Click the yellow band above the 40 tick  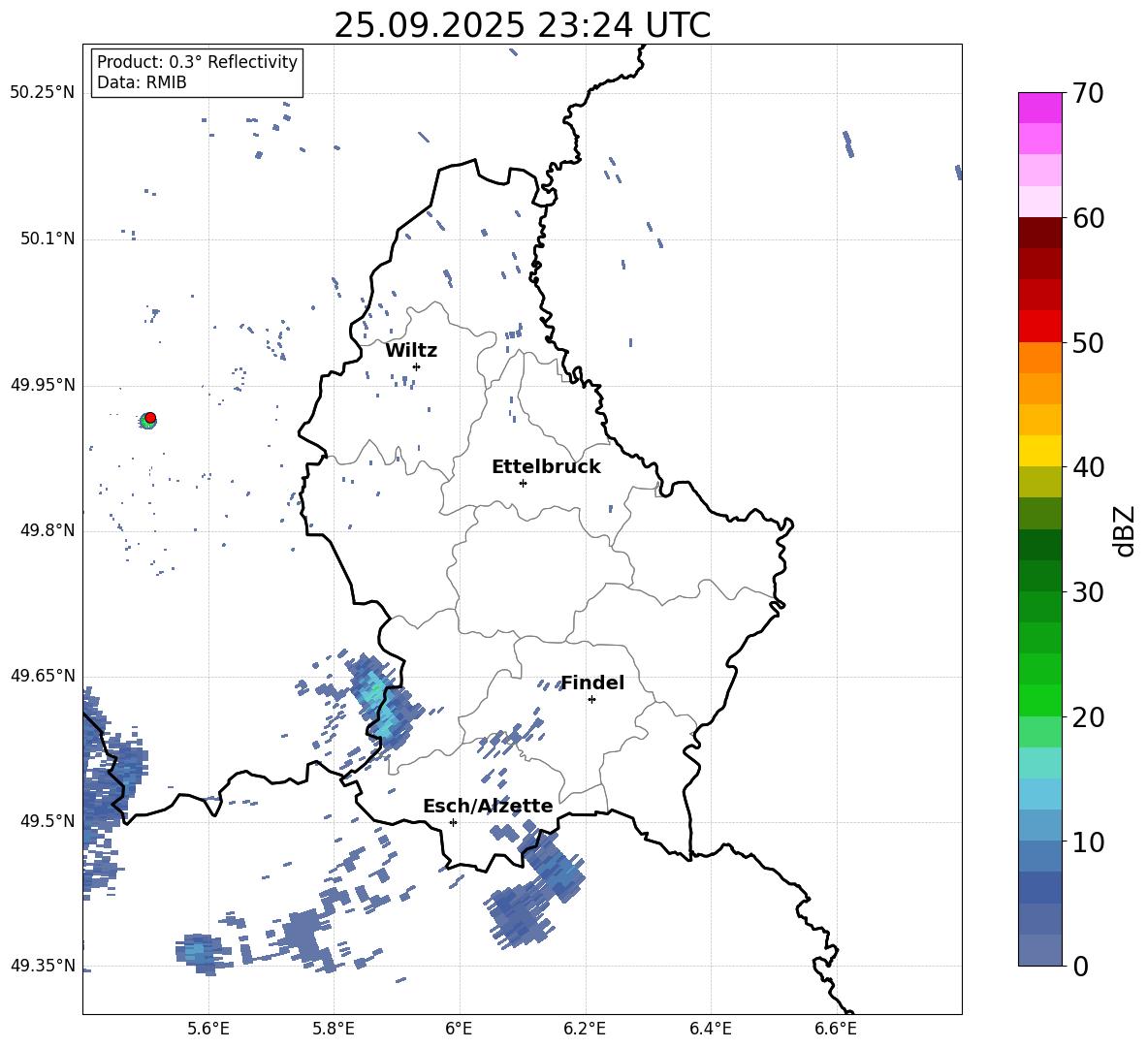(1039, 451)
